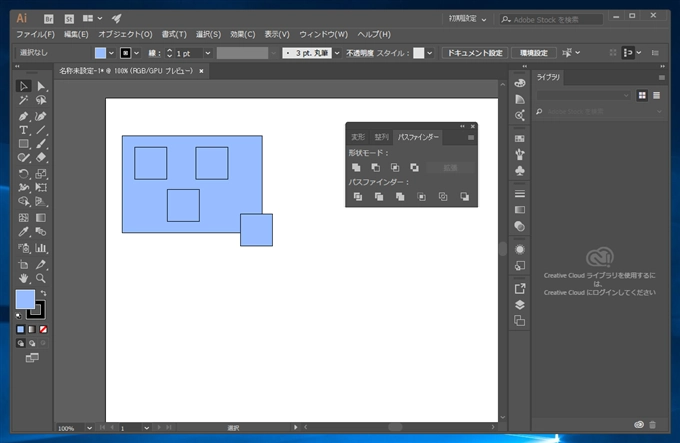
Task: Click the Trim pathfinder icon
Action: point(379,197)
